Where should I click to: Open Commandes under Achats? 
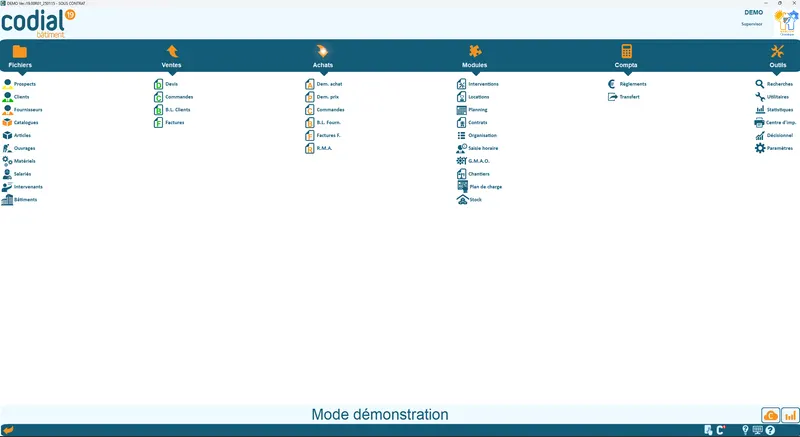click(x=325, y=110)
